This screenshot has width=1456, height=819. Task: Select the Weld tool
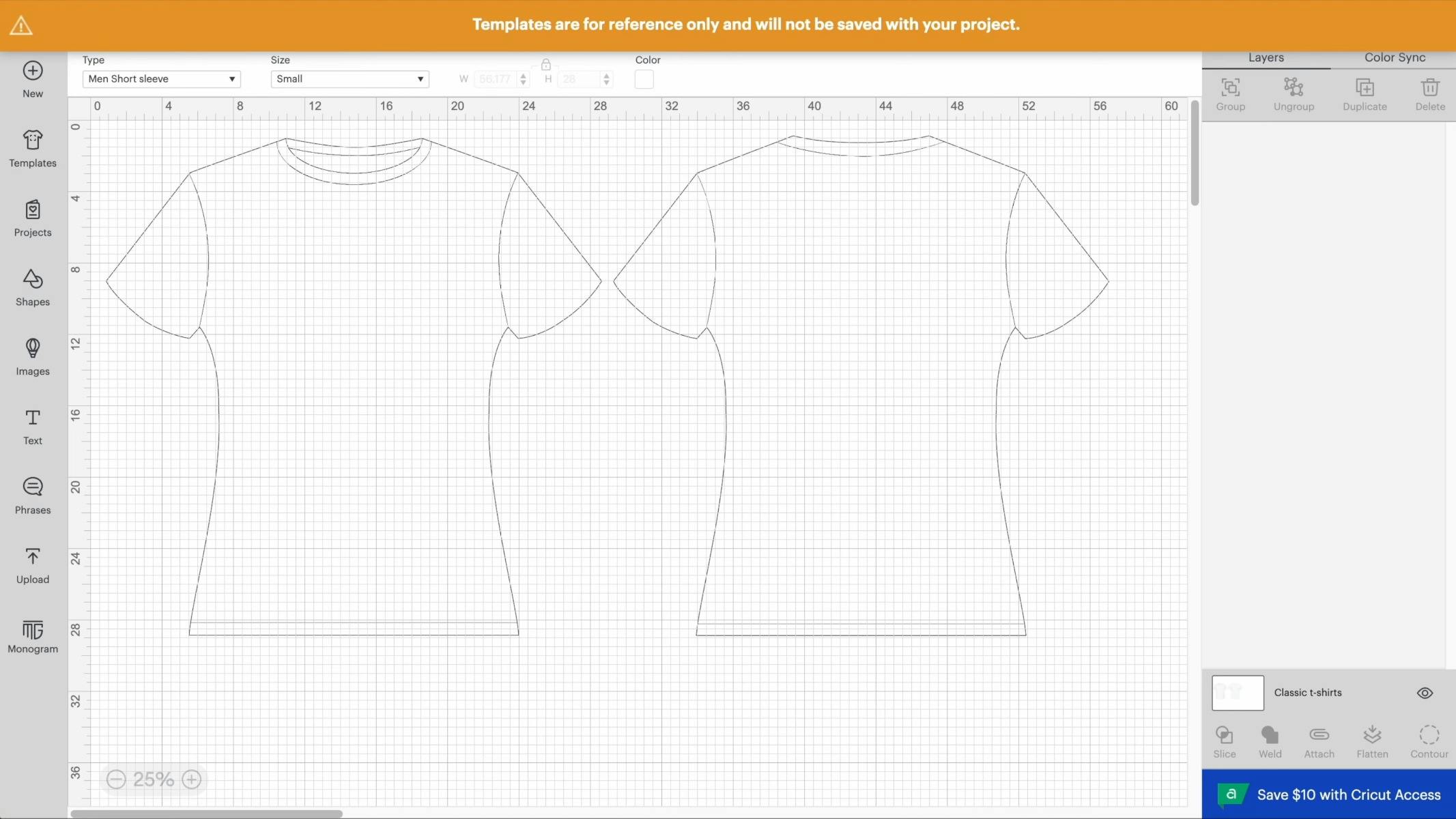[x=1269, y=740]
